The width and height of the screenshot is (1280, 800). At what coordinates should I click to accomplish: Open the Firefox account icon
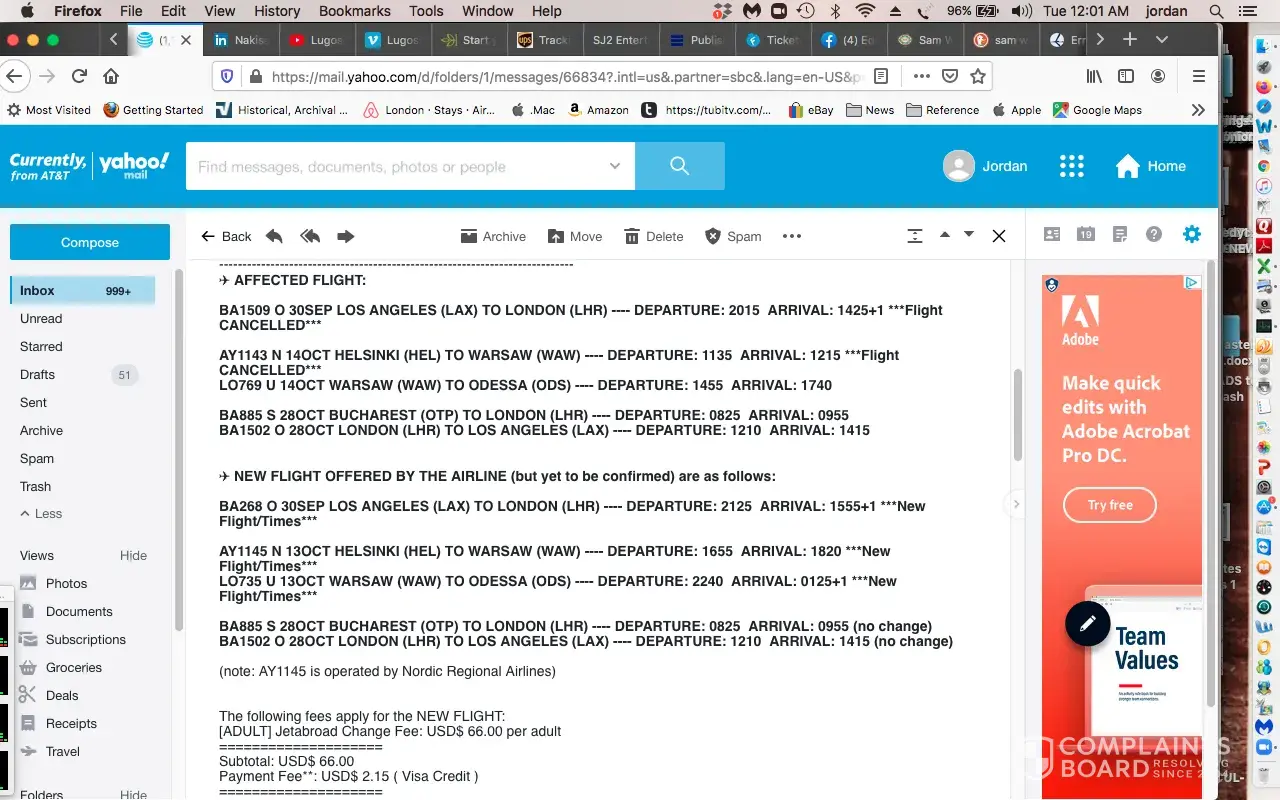tap(1158, 76)
